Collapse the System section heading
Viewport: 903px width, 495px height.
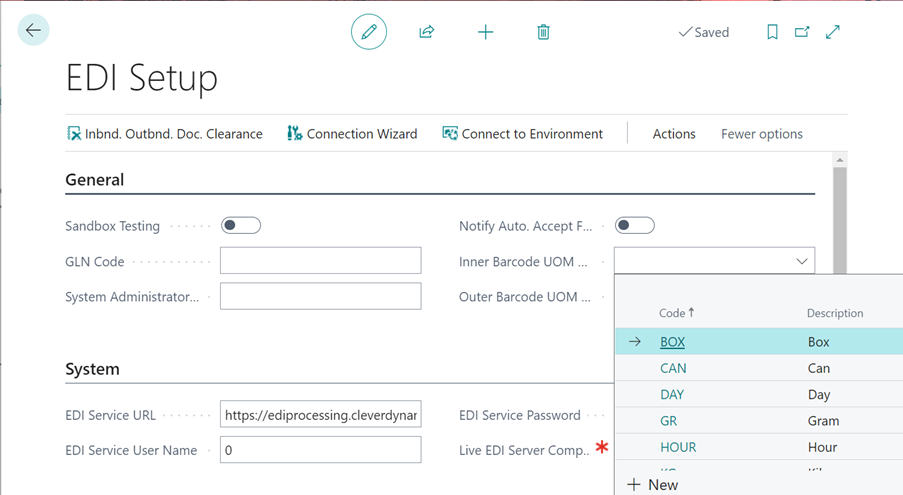click(92, 369)
